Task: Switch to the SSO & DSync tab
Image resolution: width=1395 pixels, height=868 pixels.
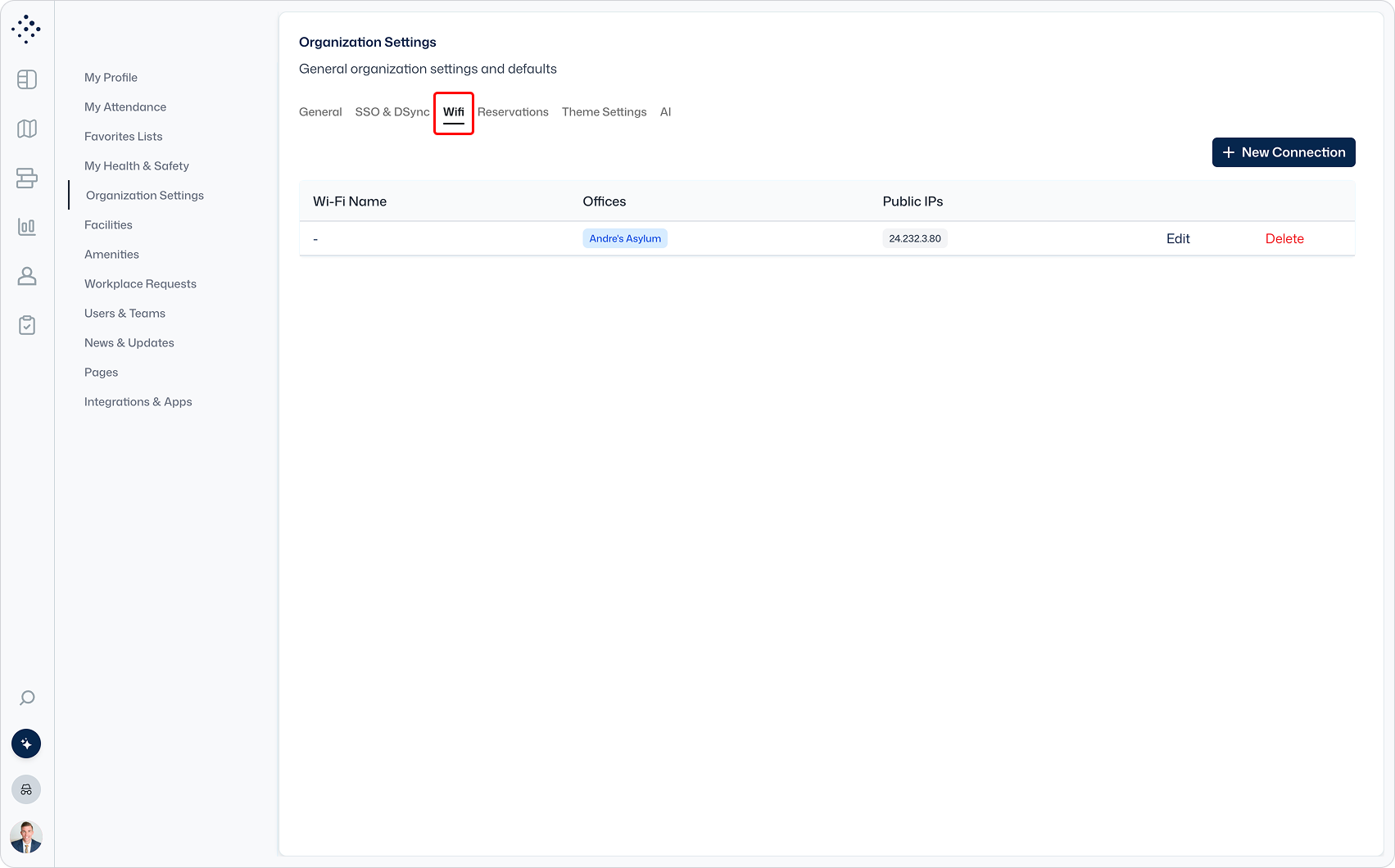Action: [x=392, y=112]
